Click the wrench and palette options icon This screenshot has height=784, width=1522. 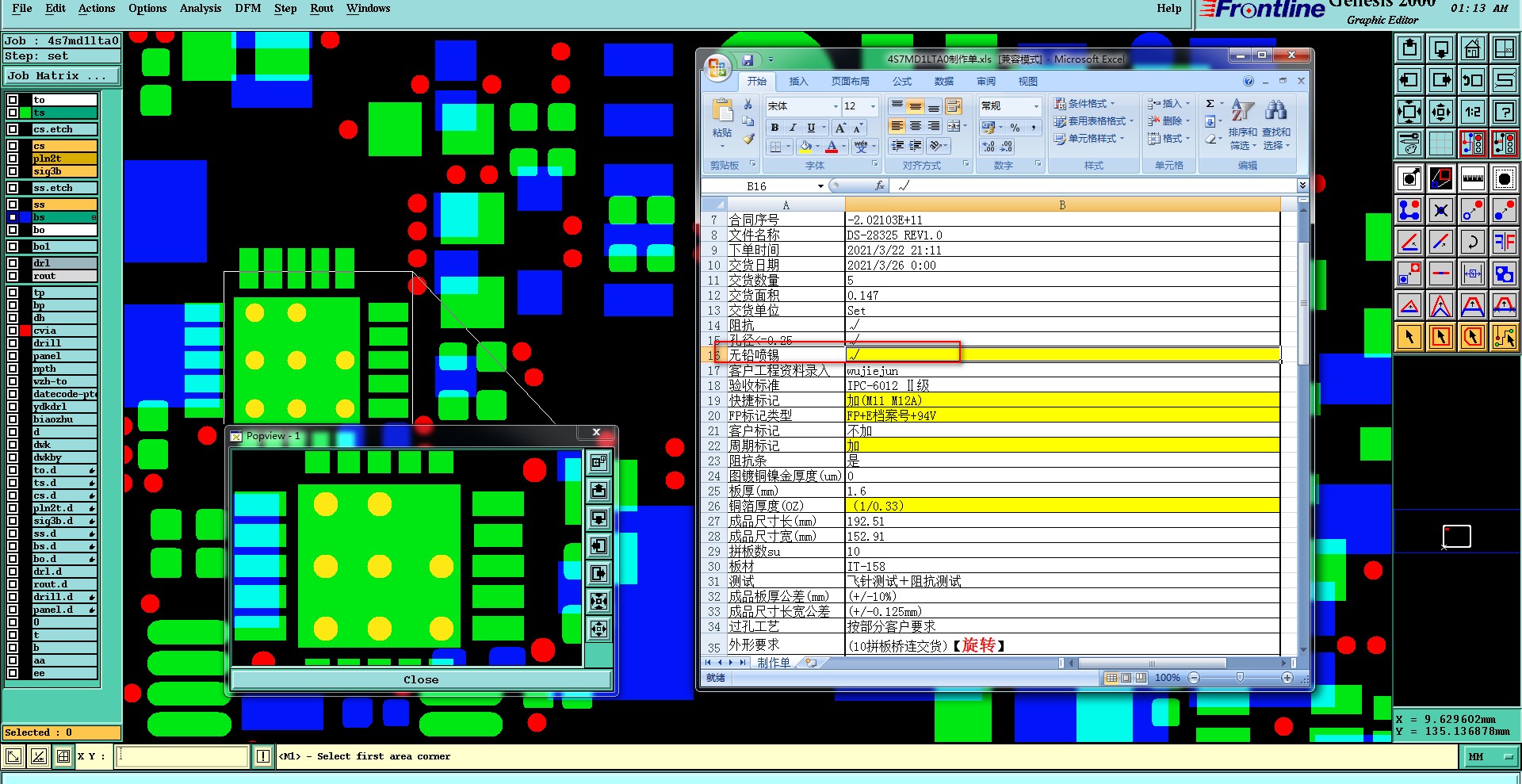pyautogui.click(x=1409, y=143)
